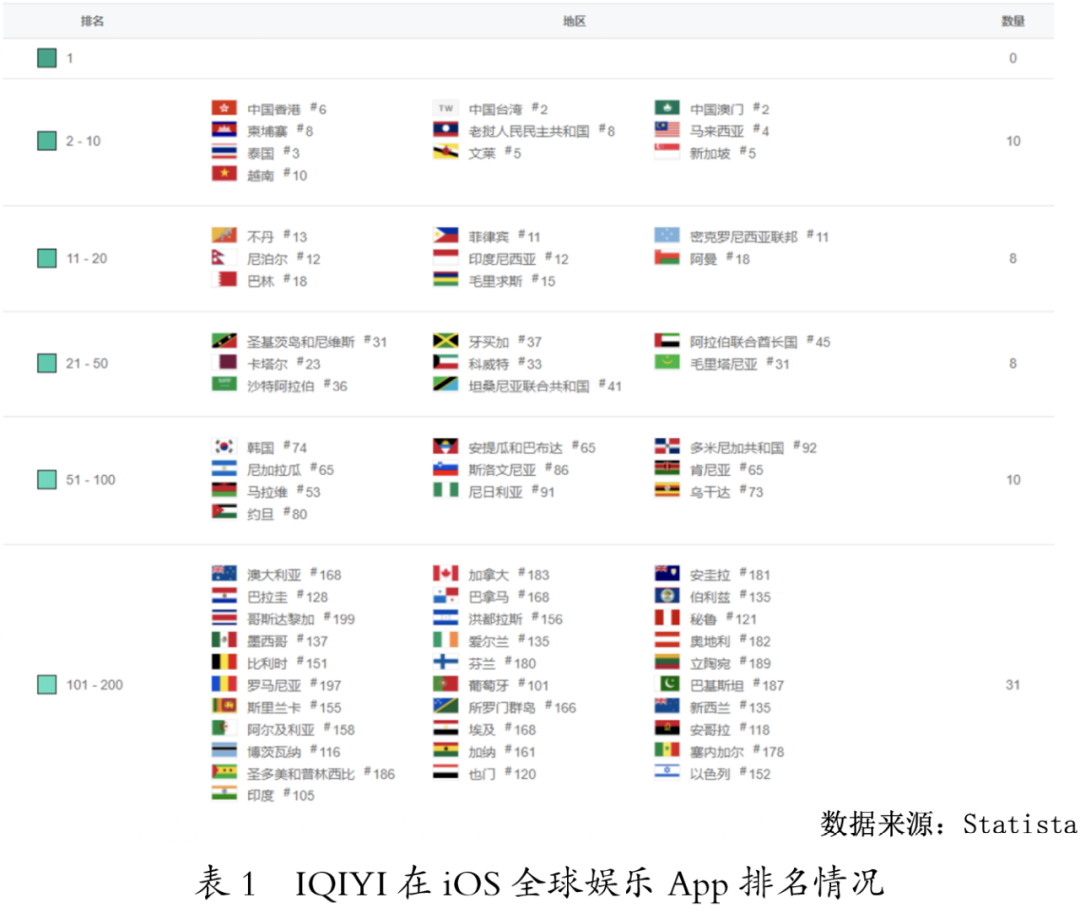Viewport: 1080px width, 919px height.
Task: Click the 新西兰 region name
Action: click(710, 708)
